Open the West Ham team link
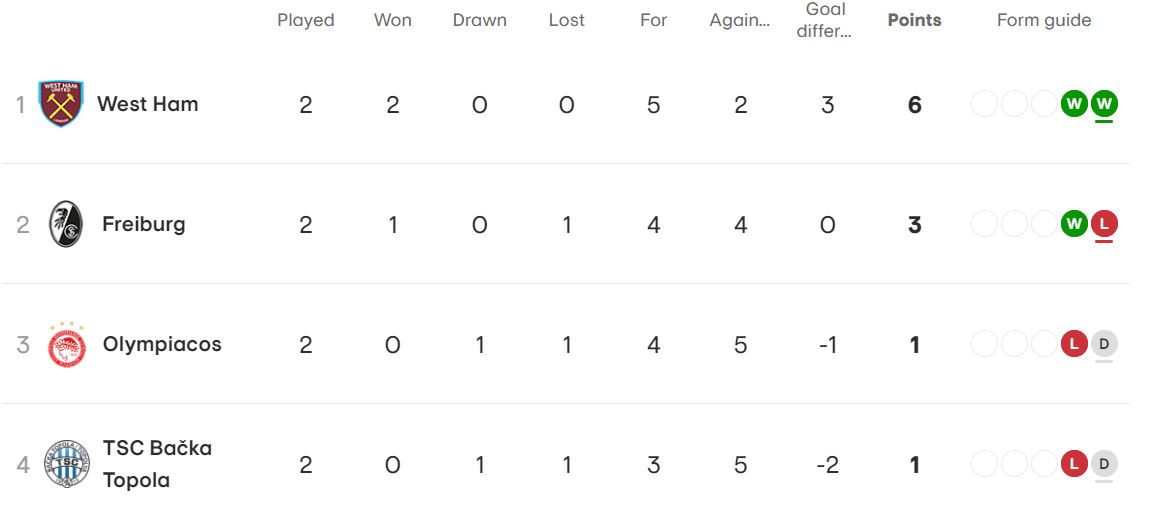 pos(147,104)
